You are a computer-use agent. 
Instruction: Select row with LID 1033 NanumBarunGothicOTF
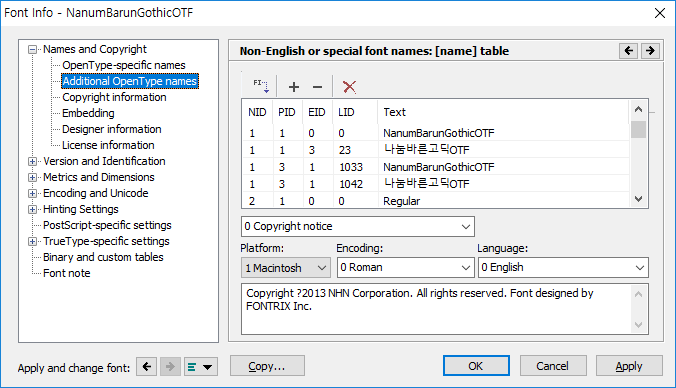435,167
